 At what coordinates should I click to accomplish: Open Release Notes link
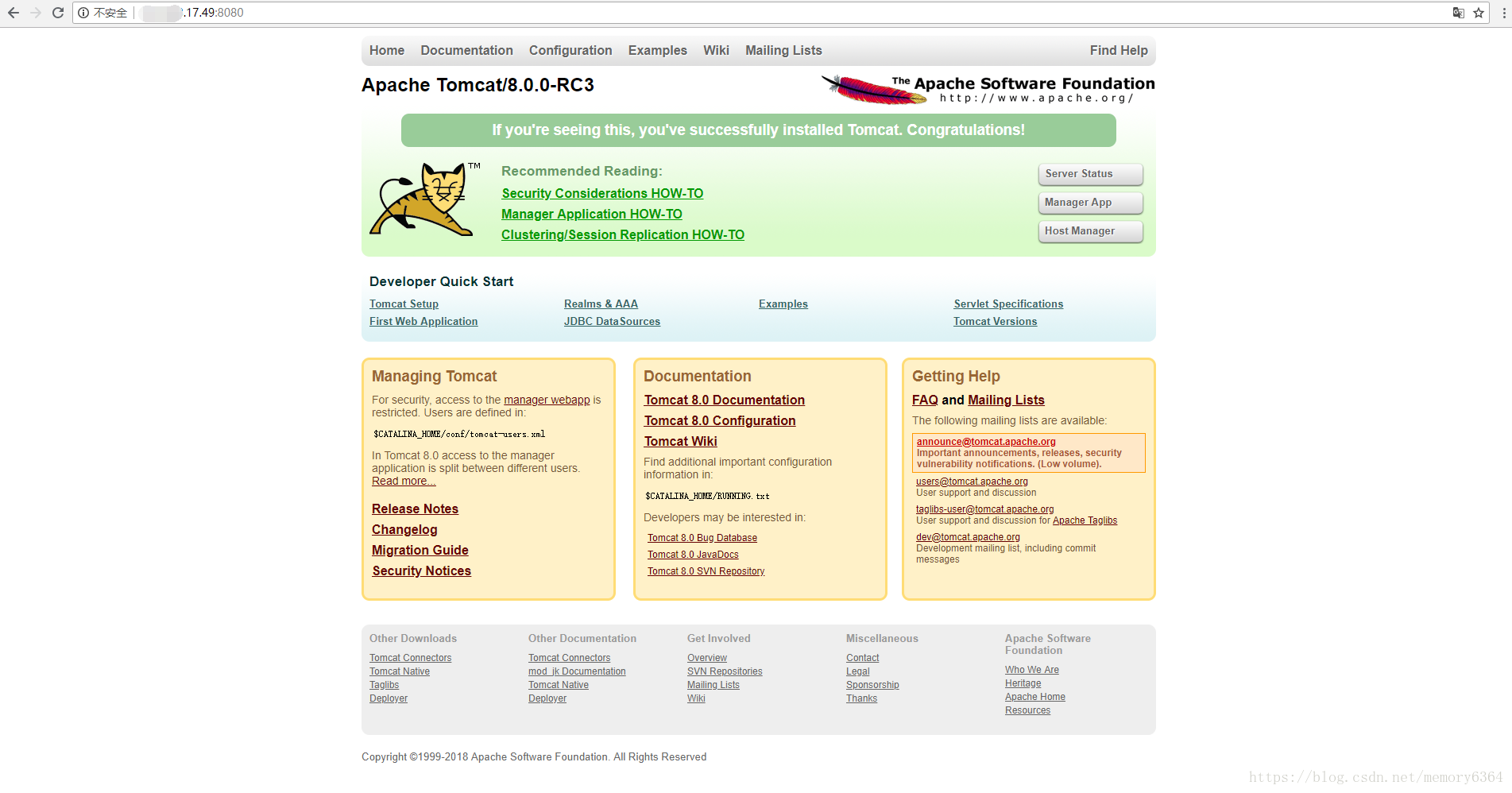click(x=415, y=509)
